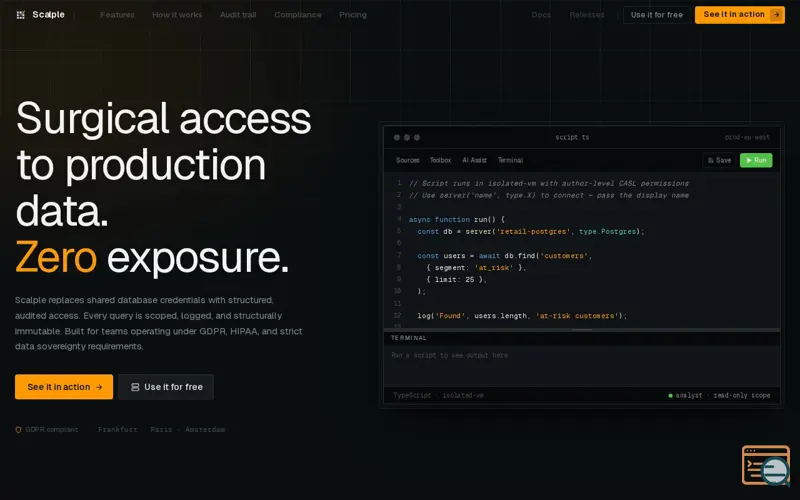Click the prod-eu-west environment label
This screenshot has height=500, width=800.
click(747, 137)
